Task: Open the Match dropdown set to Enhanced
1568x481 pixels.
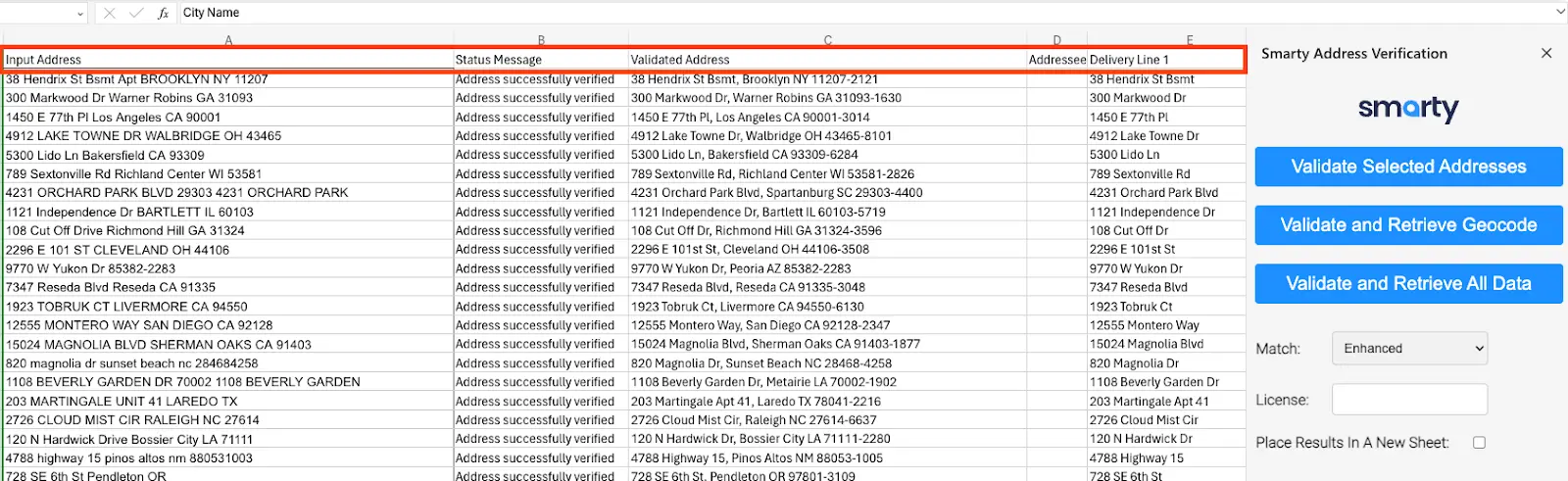Action: [x=1409, y=349]
